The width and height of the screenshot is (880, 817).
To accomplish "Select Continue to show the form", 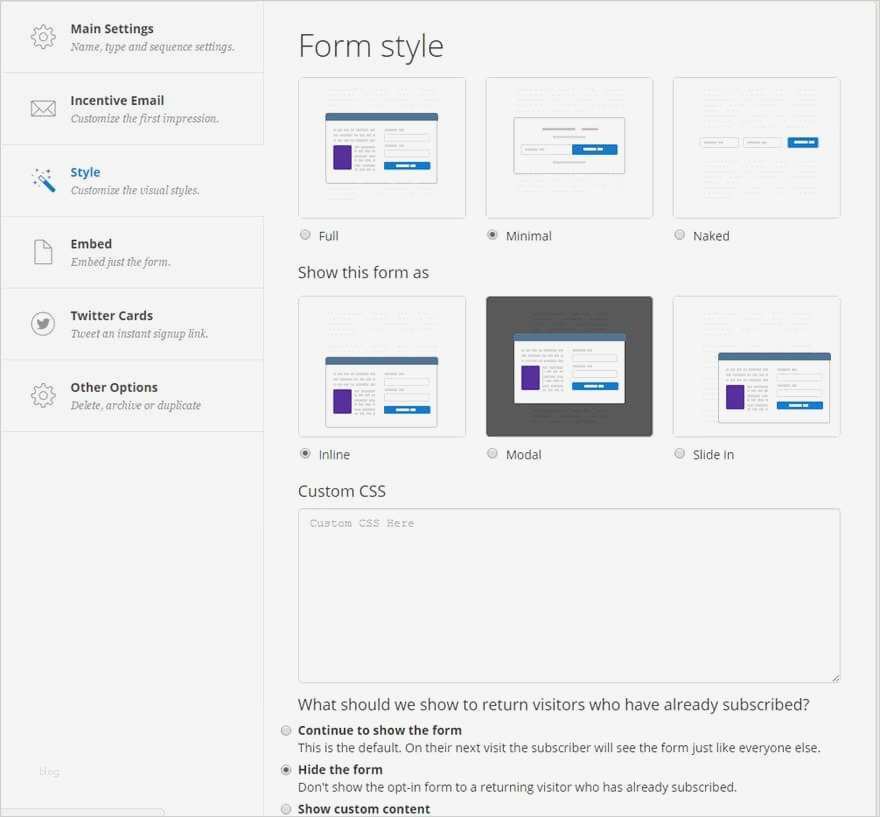I will pos(287,730).
